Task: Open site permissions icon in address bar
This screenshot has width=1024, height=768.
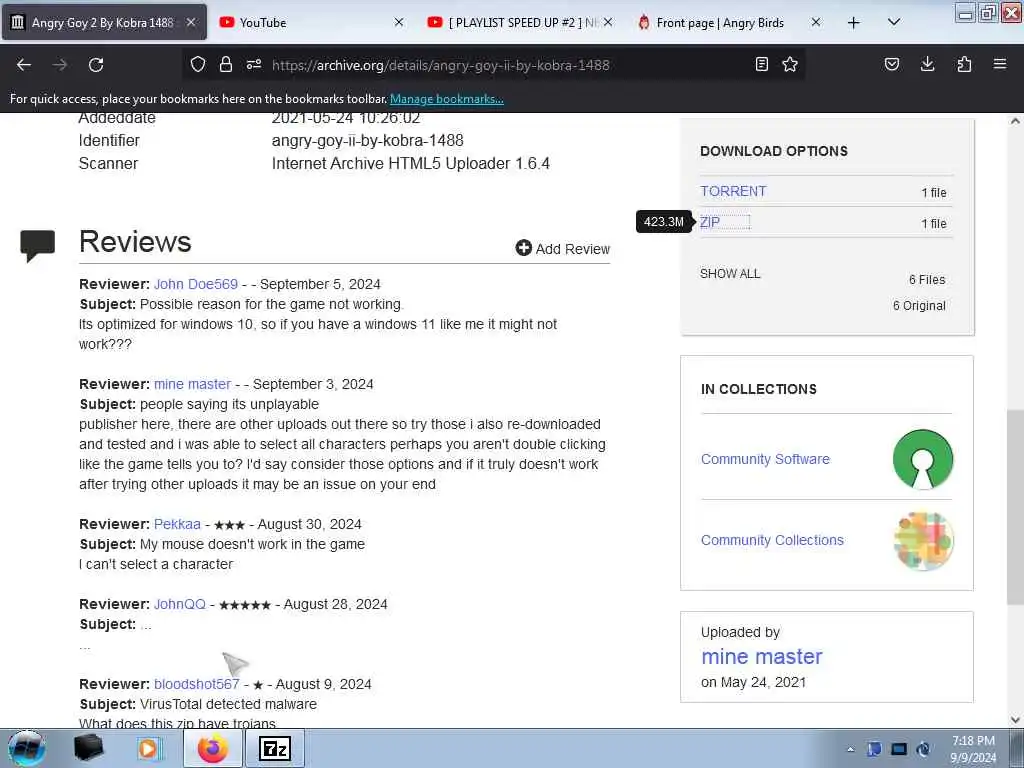Action: coord(254,64)
